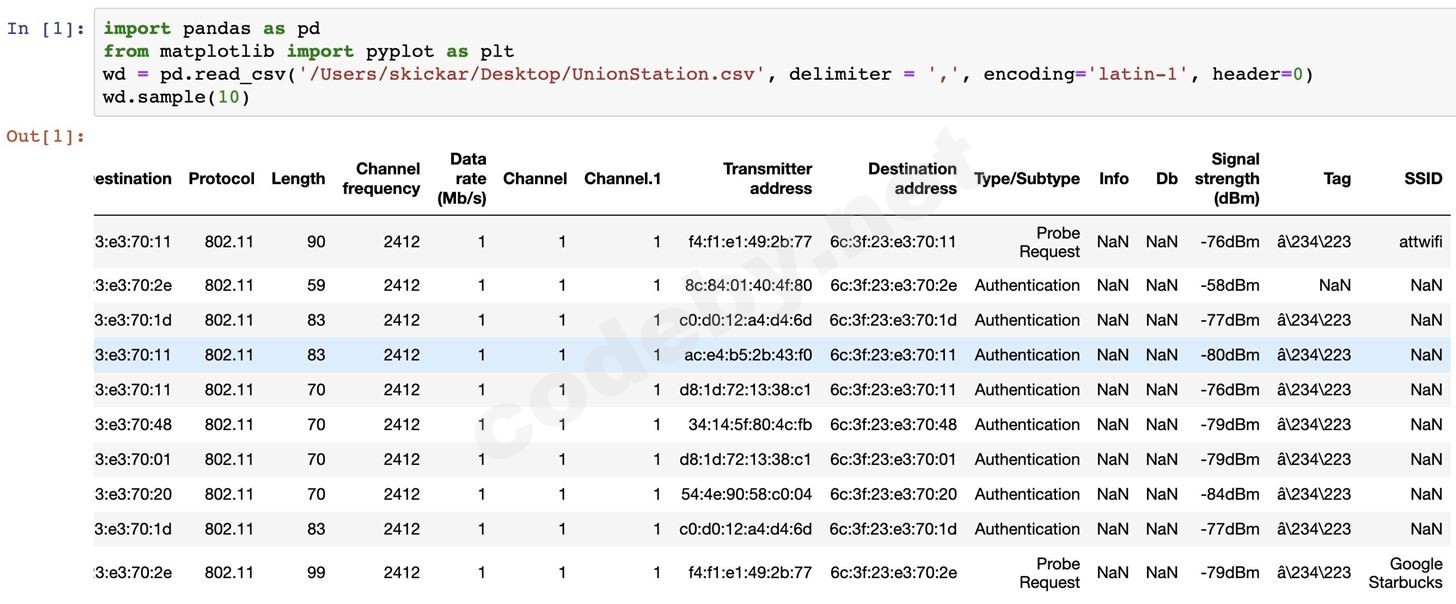The image size is (1456, 604).
Task: Select the SSID column header
Action: [1422, 178]
